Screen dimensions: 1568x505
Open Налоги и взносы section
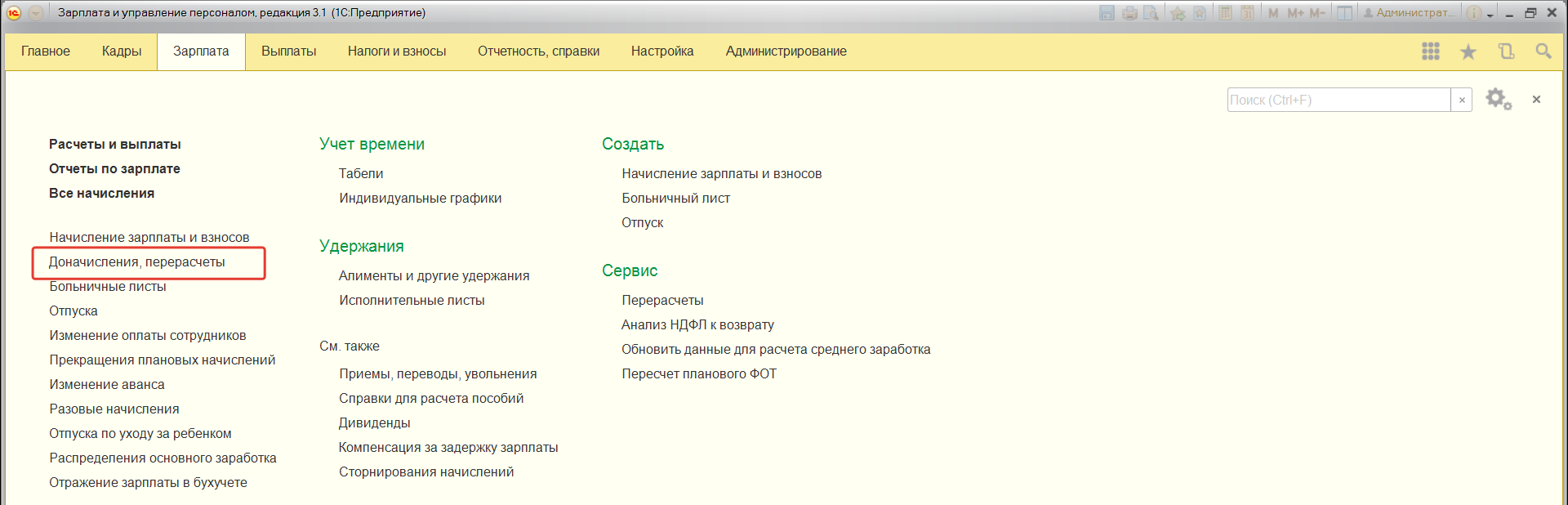point(397,51)
